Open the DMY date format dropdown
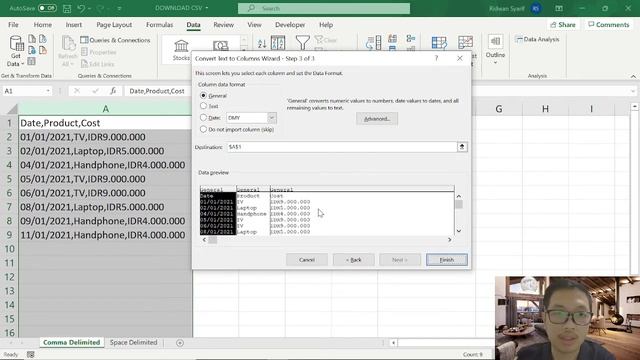640x360 pixels. [x=271, y=118]
